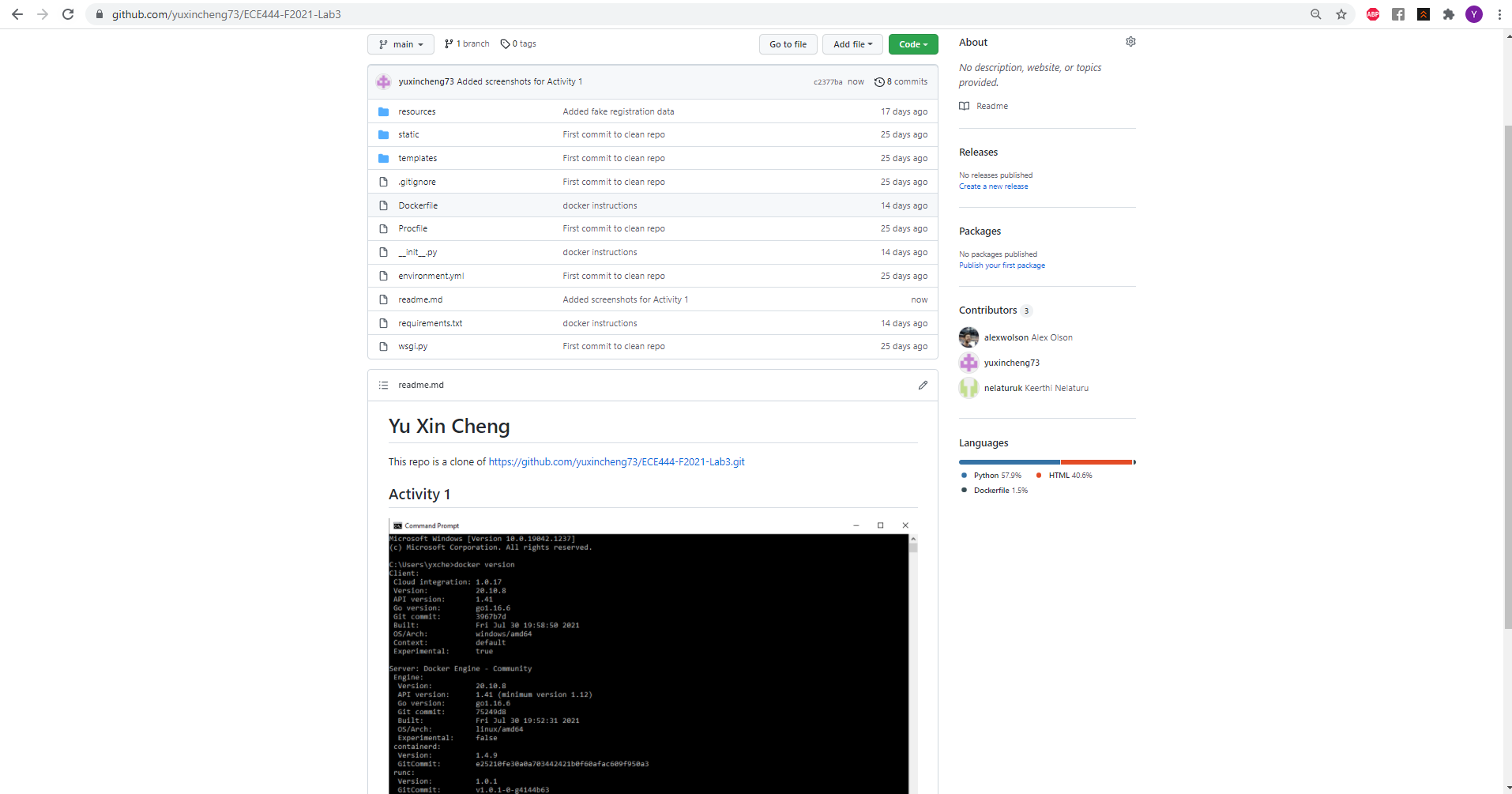
Task: Bookmark the page with the star icon
Action: 1341,13
